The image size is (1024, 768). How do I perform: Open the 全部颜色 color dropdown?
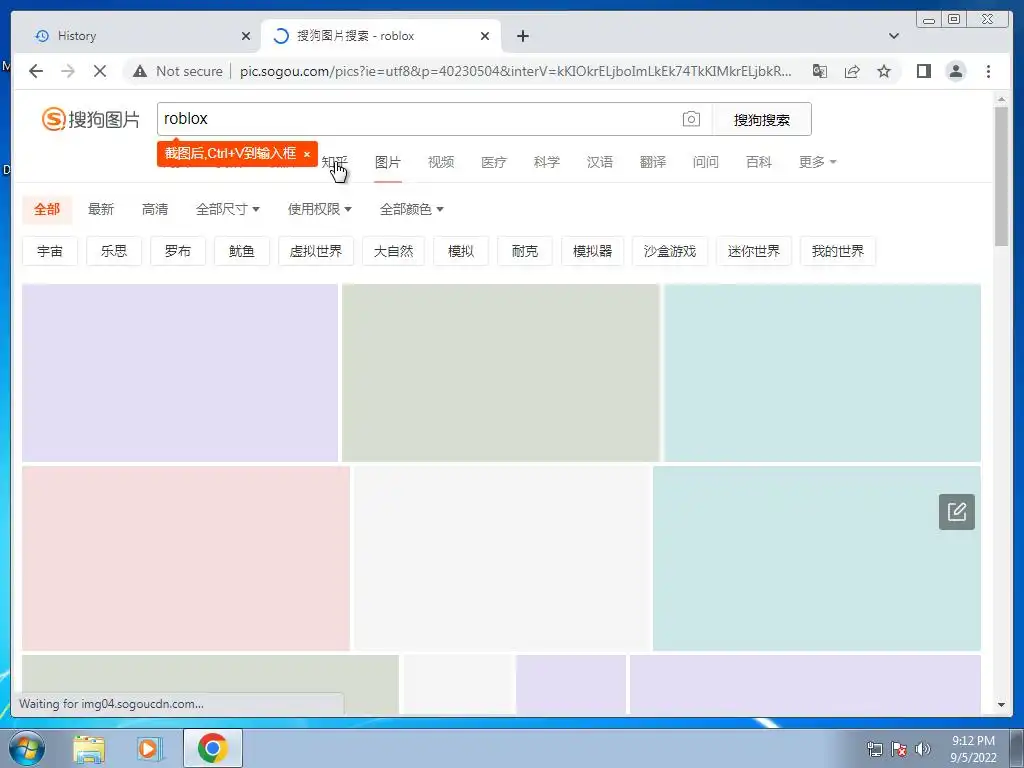(x=411, y=209)
